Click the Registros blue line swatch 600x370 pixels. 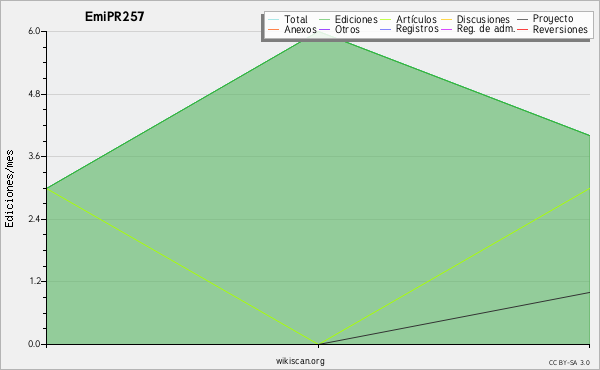[x=386, y=29]
